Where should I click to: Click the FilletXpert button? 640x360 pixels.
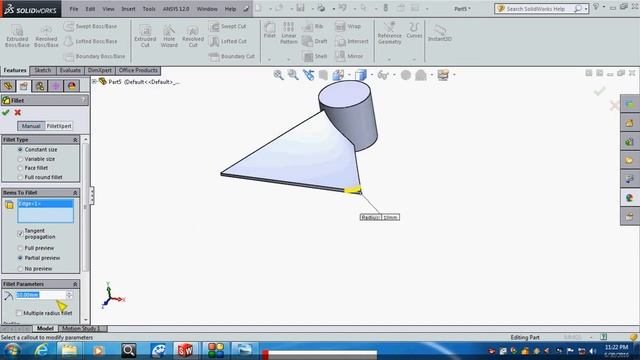[59, 126]
